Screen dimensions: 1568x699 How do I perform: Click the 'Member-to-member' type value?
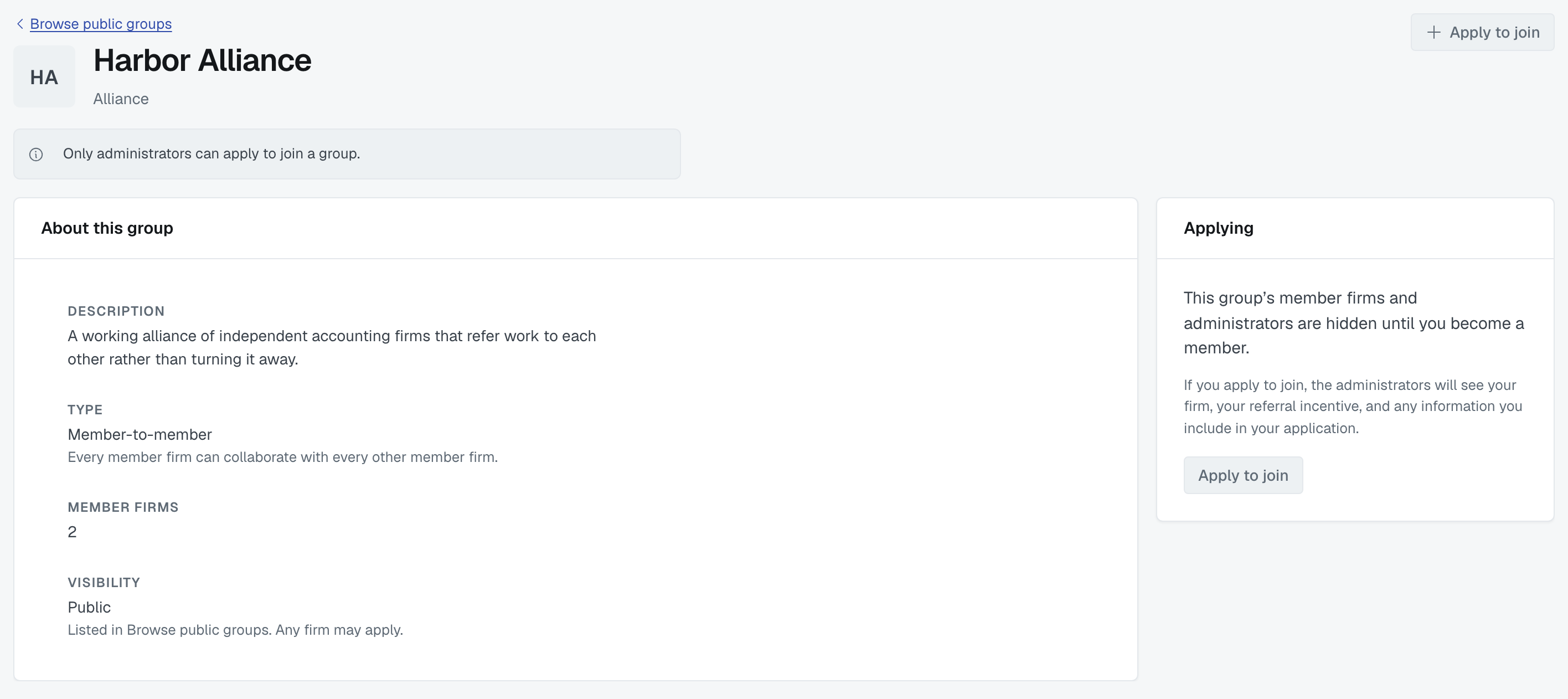click(x=140, y=434)
